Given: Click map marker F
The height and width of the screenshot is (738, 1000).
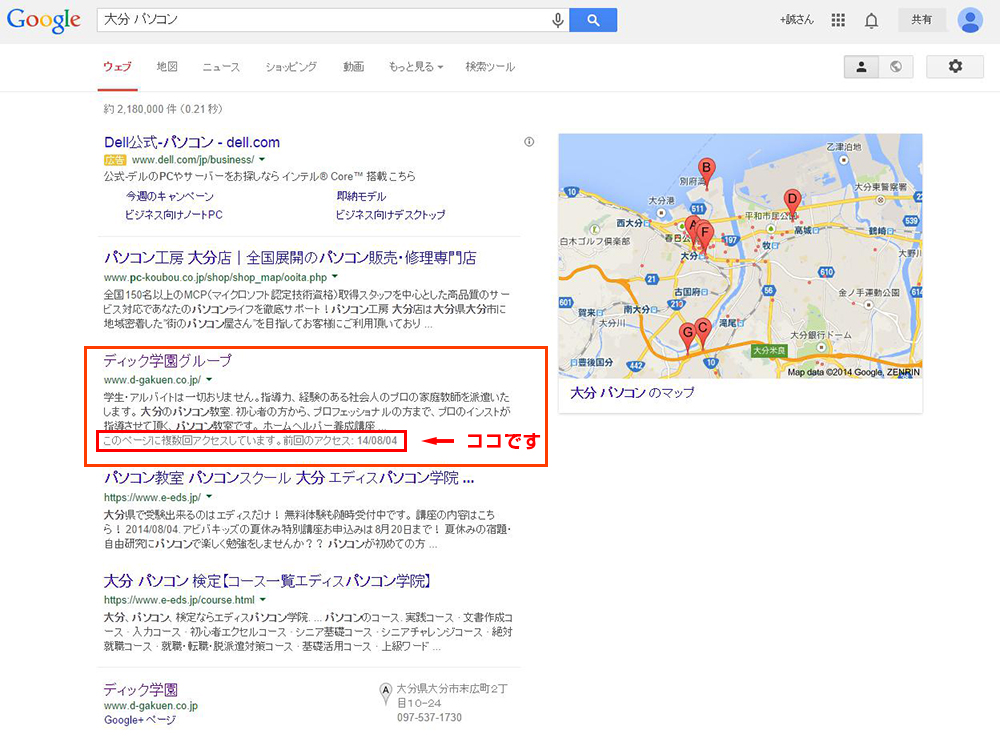Looking at the screenshot, I should 705,235.
